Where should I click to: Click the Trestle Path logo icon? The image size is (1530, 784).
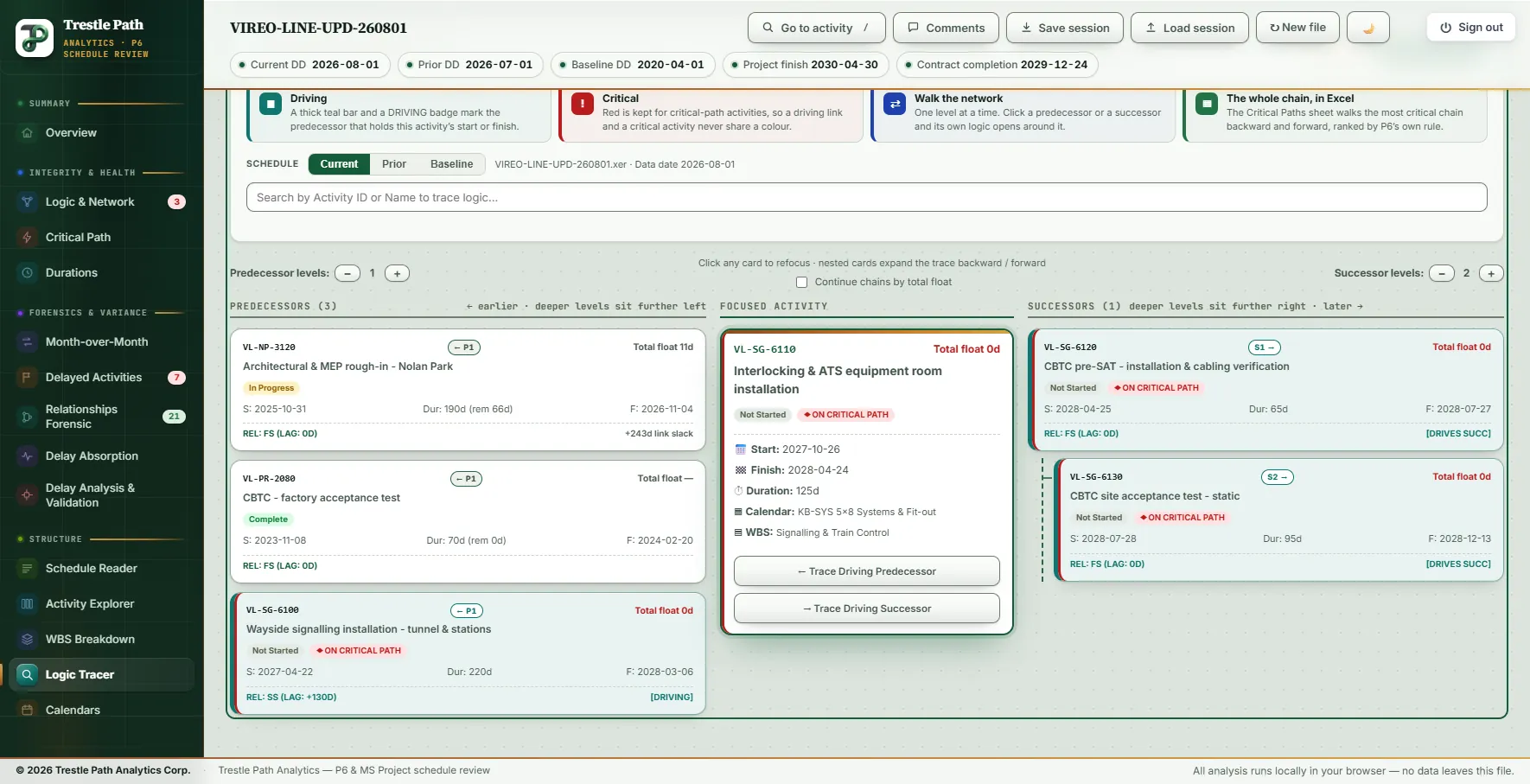pyautogui.click(x=35, y=38)
